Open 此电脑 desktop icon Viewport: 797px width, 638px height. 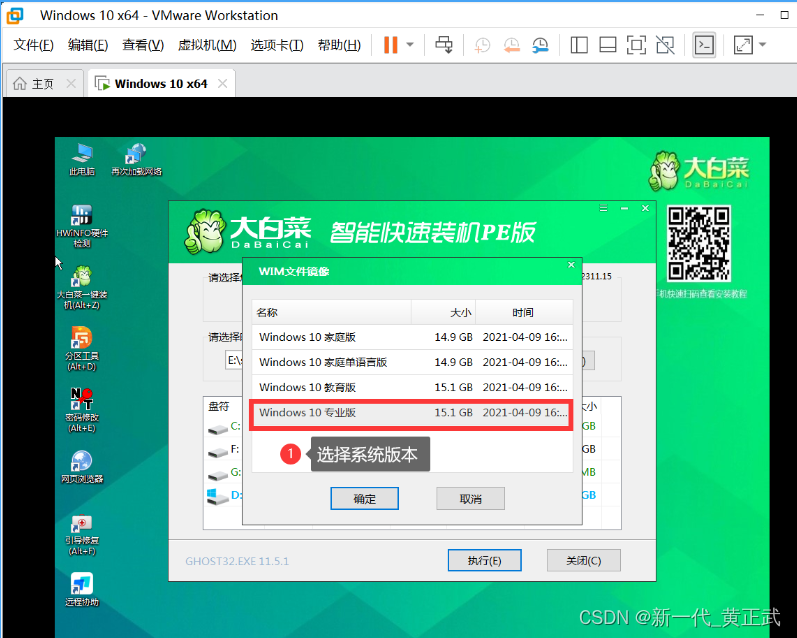tap(82, 159)
